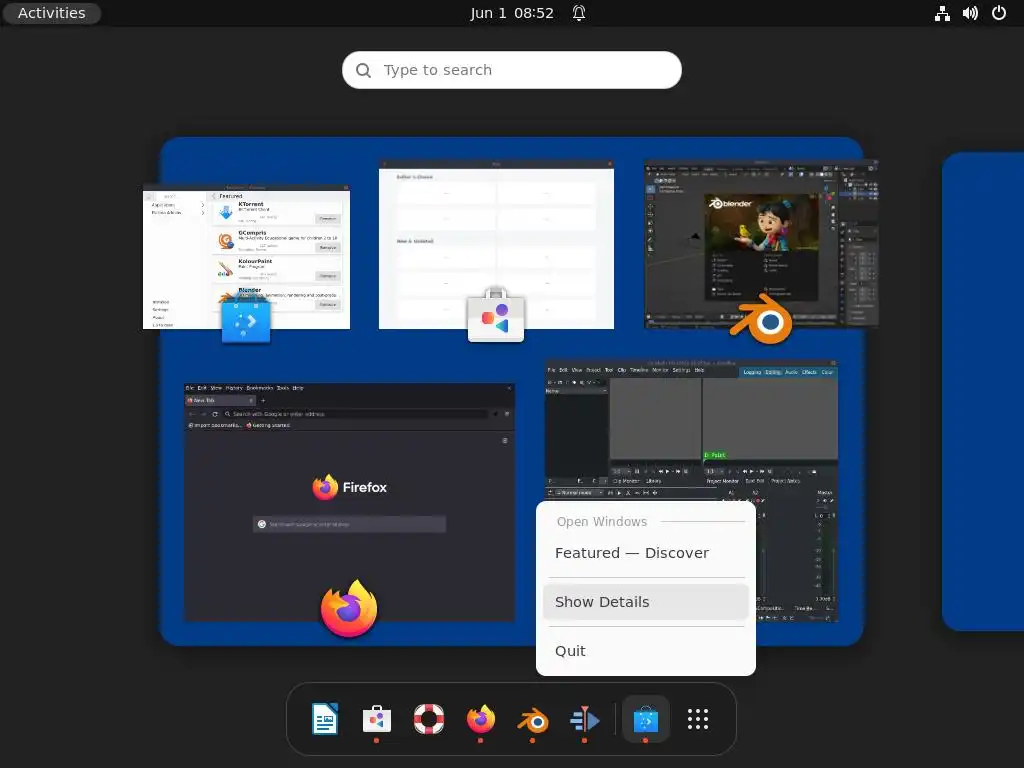Click the shopping bag badge on the Software preview
This screenshot has width=1024, height=768.
coord(496,314)
